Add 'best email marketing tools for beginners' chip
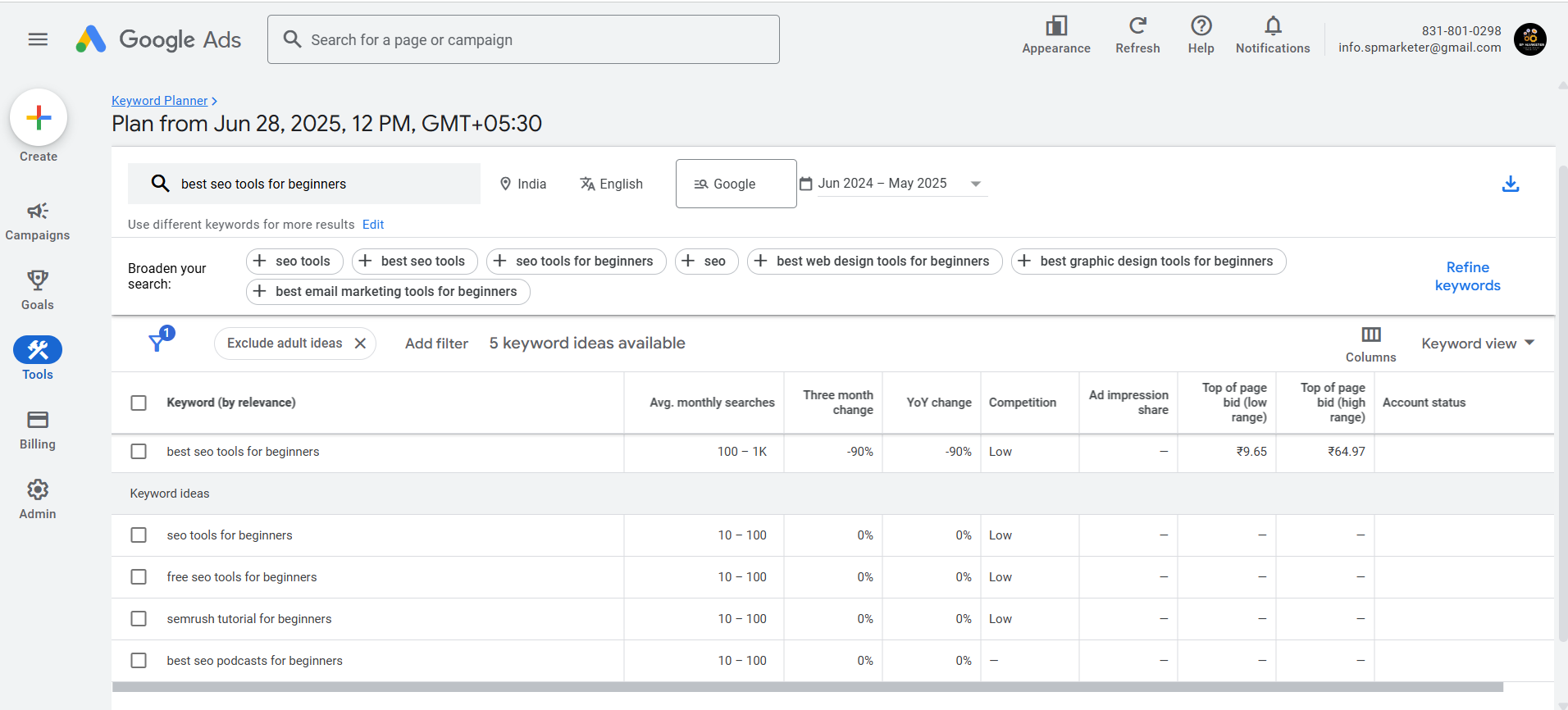Image resolution: width=1568 pixels, height=710 pixels. [388, 291]
